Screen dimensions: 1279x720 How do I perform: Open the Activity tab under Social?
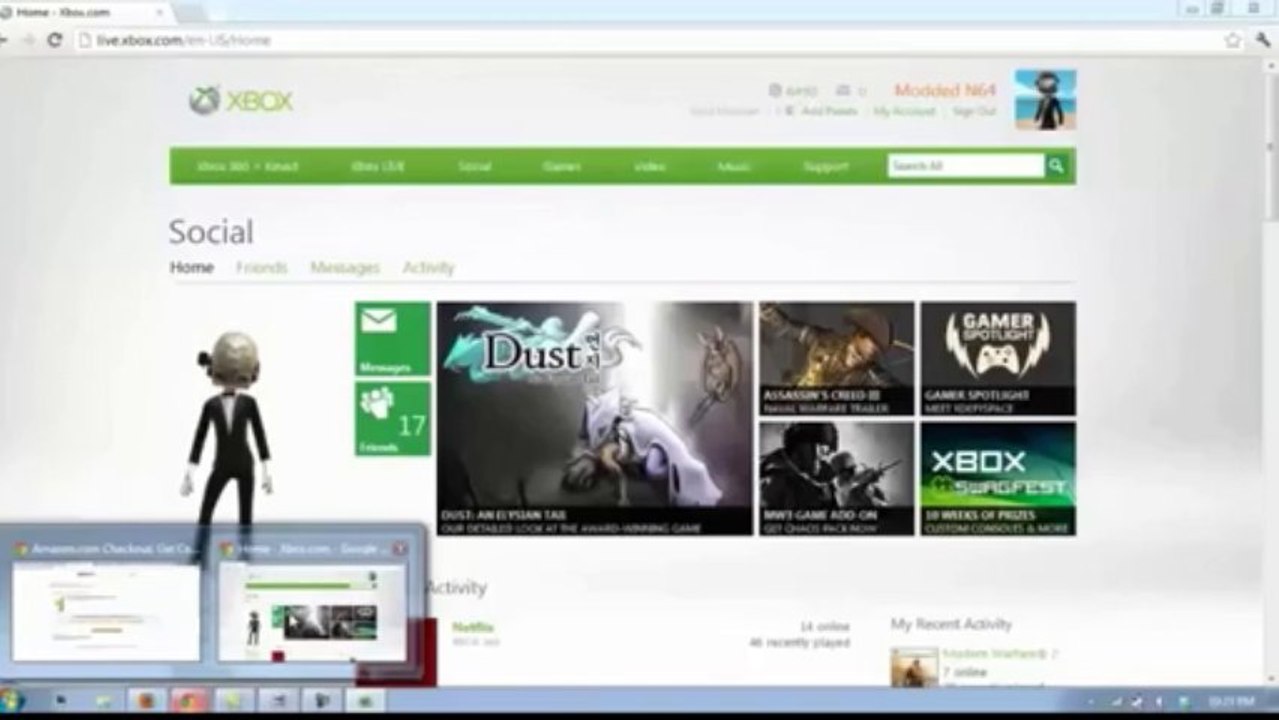click(x=428, y=268)
